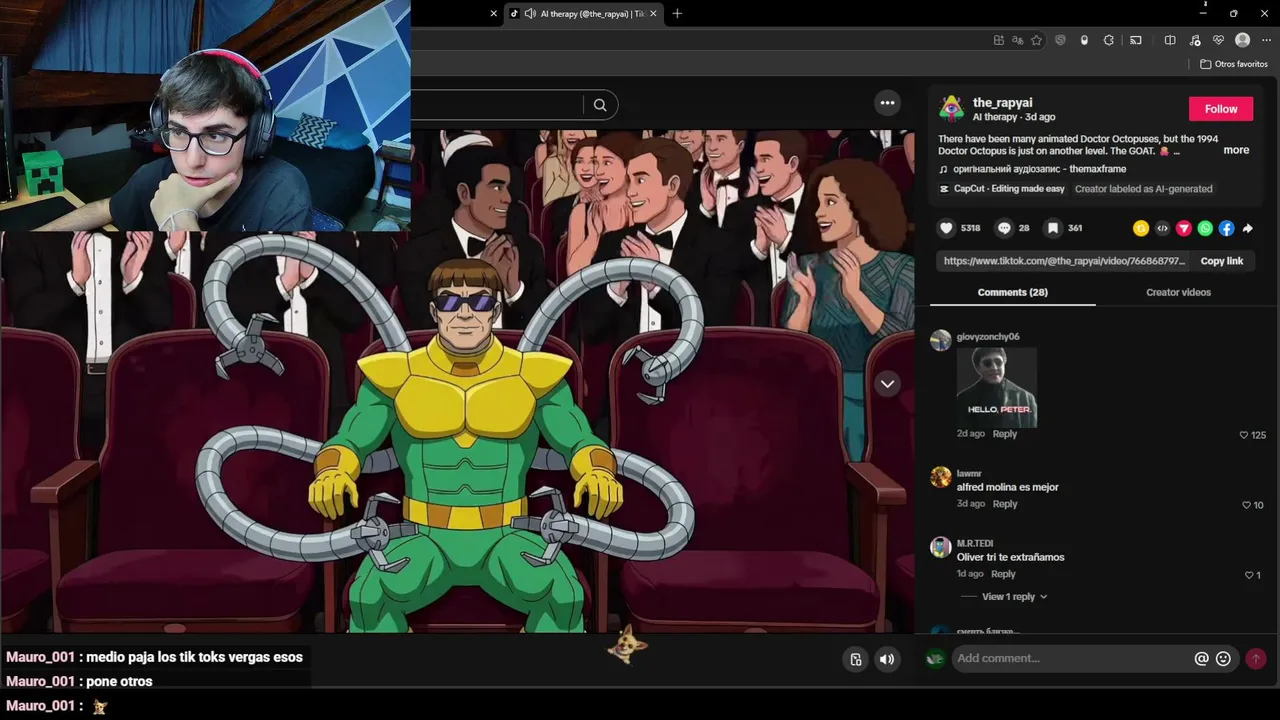This screenshot has height=720, width=1280.
Task: Open browser extensions puzzle icon
Action: pos(1109,40)
